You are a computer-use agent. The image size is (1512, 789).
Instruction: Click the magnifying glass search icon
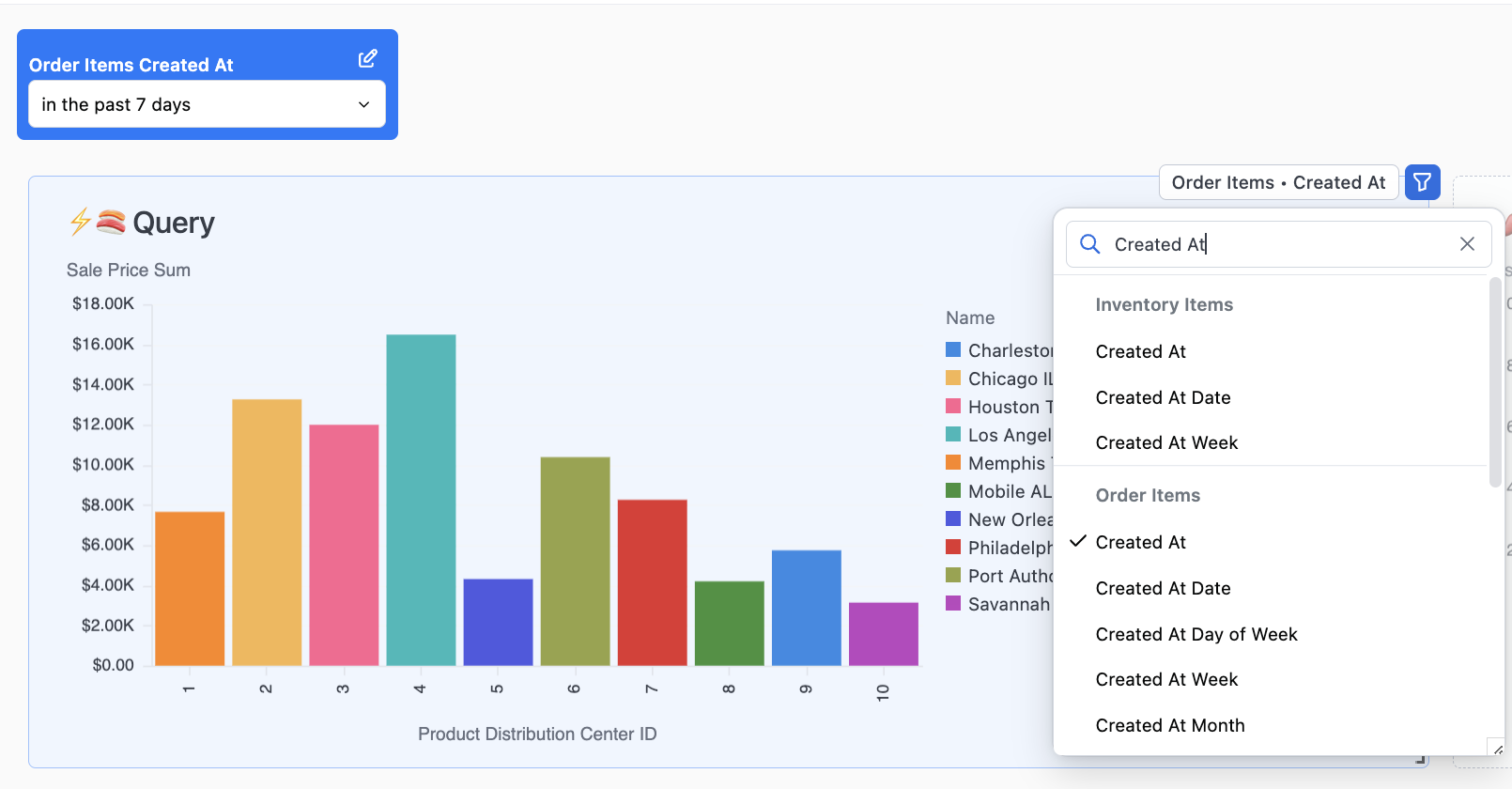click(x=1089, y=244)
